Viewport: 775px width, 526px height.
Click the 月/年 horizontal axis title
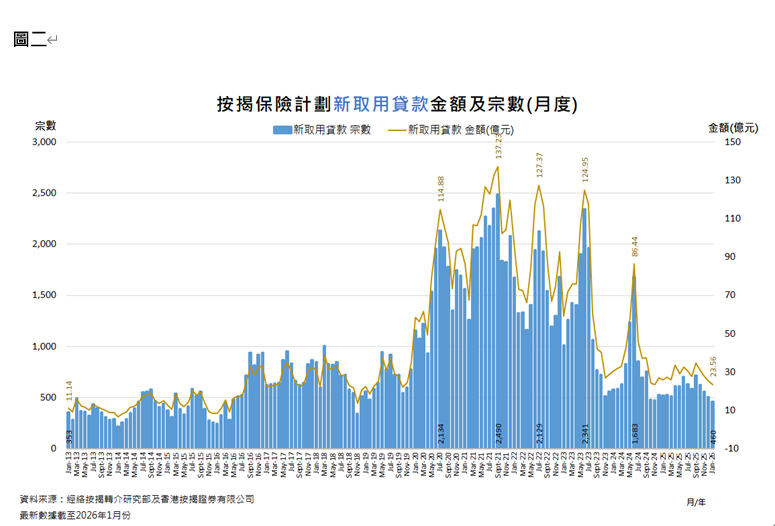coord(696,500)
